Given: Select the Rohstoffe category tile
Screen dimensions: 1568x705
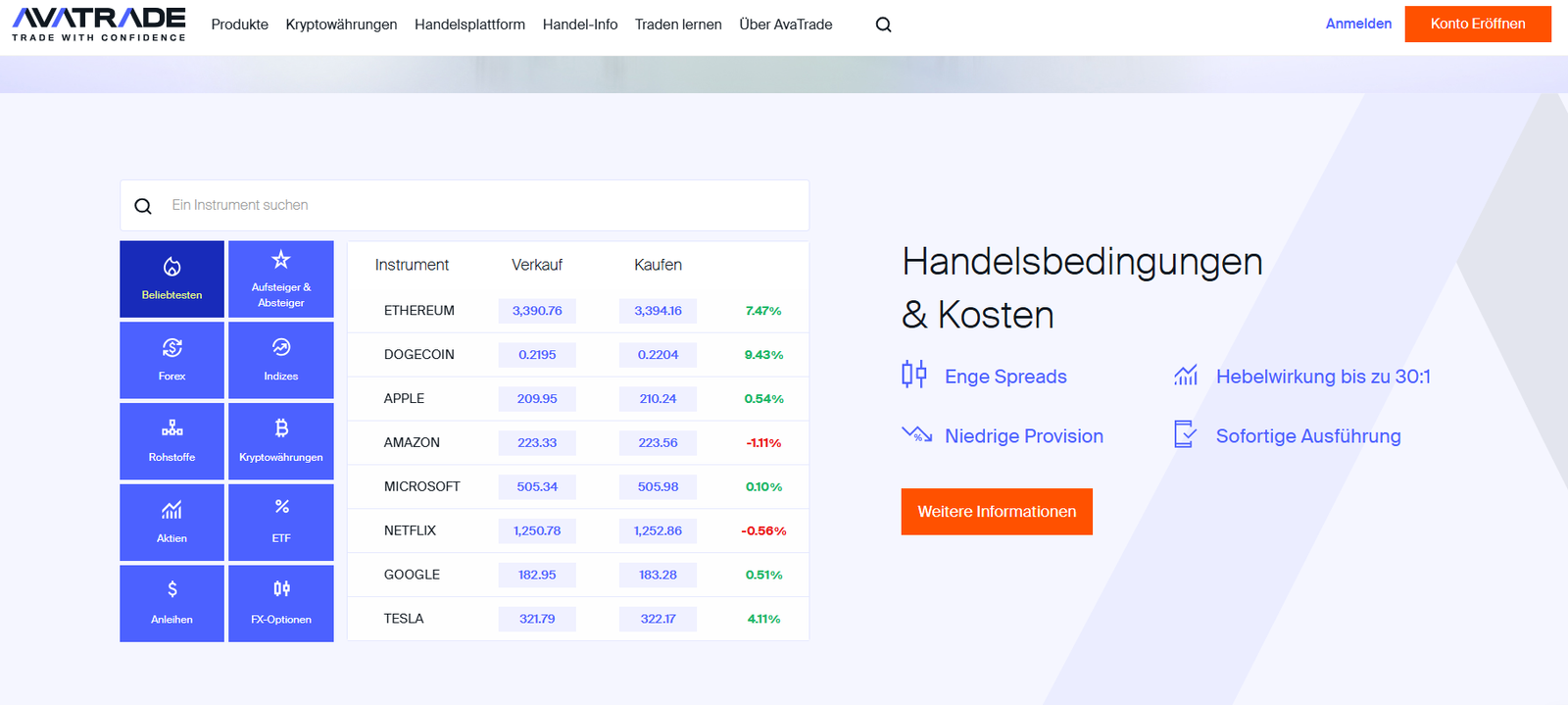Looking at the screenshot, I should click(x=171, y=441).
